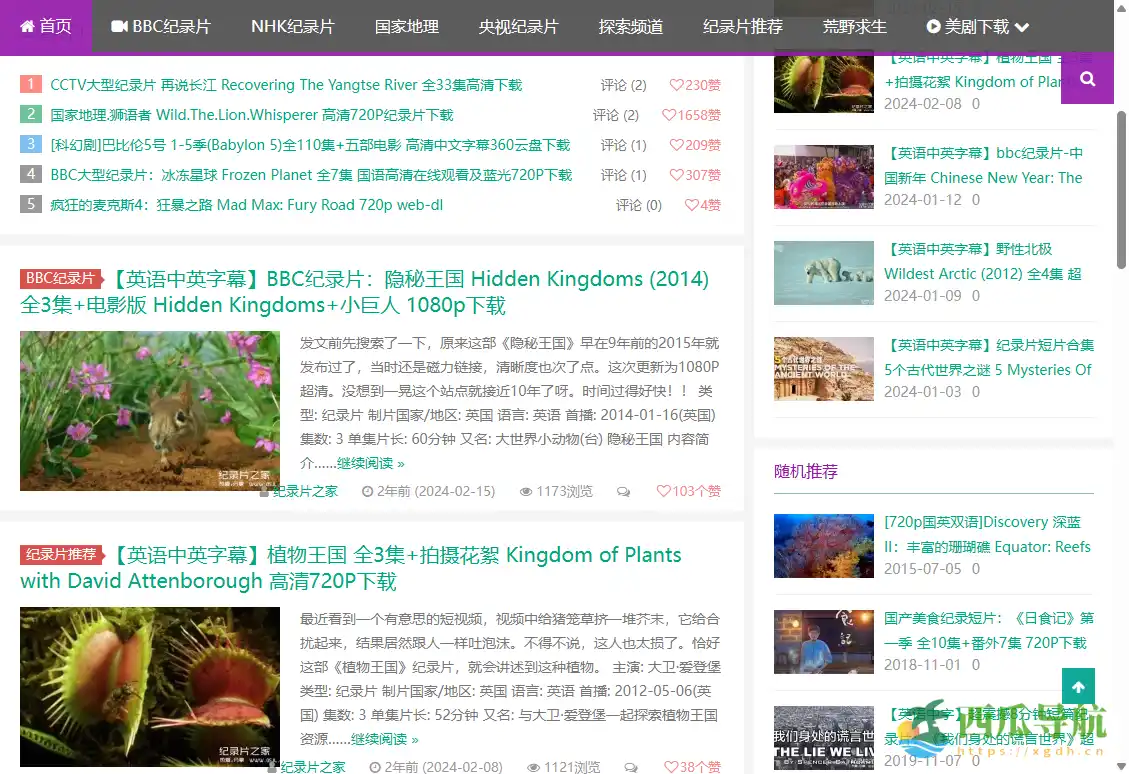Open the 评论 (2) comments link on Recovering The Yangtse River
This screenshot has height=774, width=1129.
coord(623,85)
